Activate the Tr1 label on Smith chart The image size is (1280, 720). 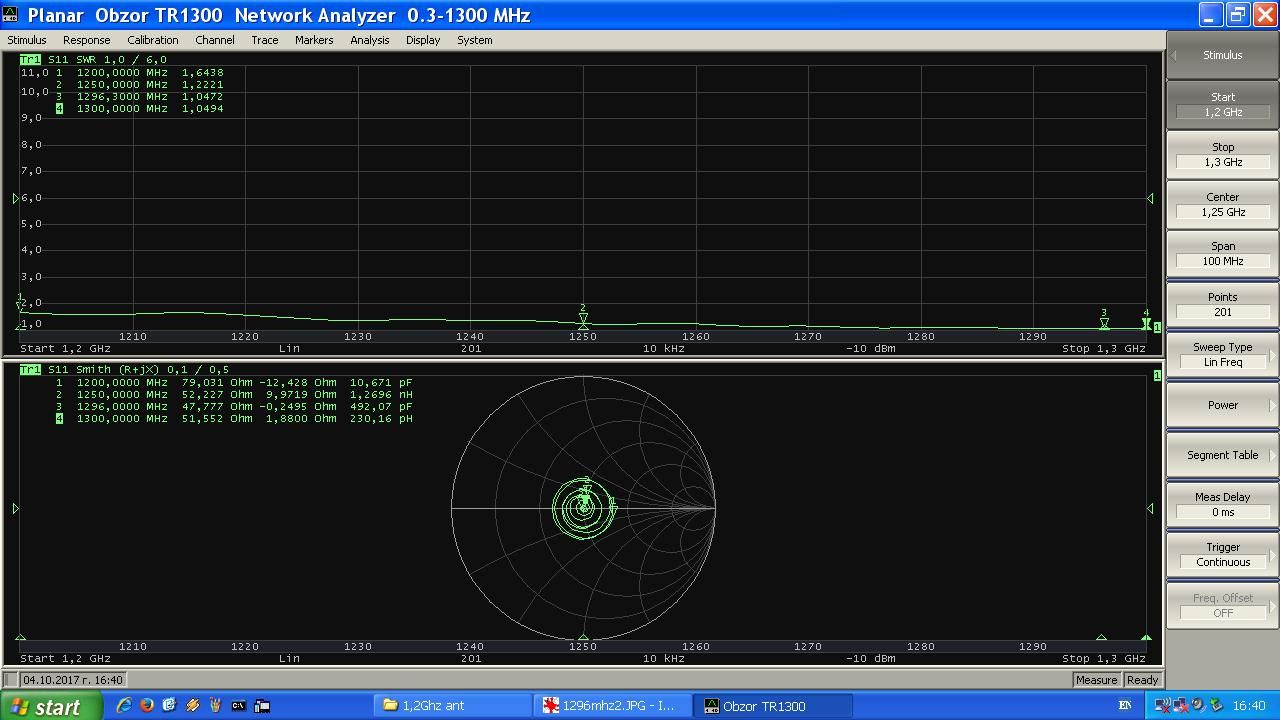click(x=30, y=370)
